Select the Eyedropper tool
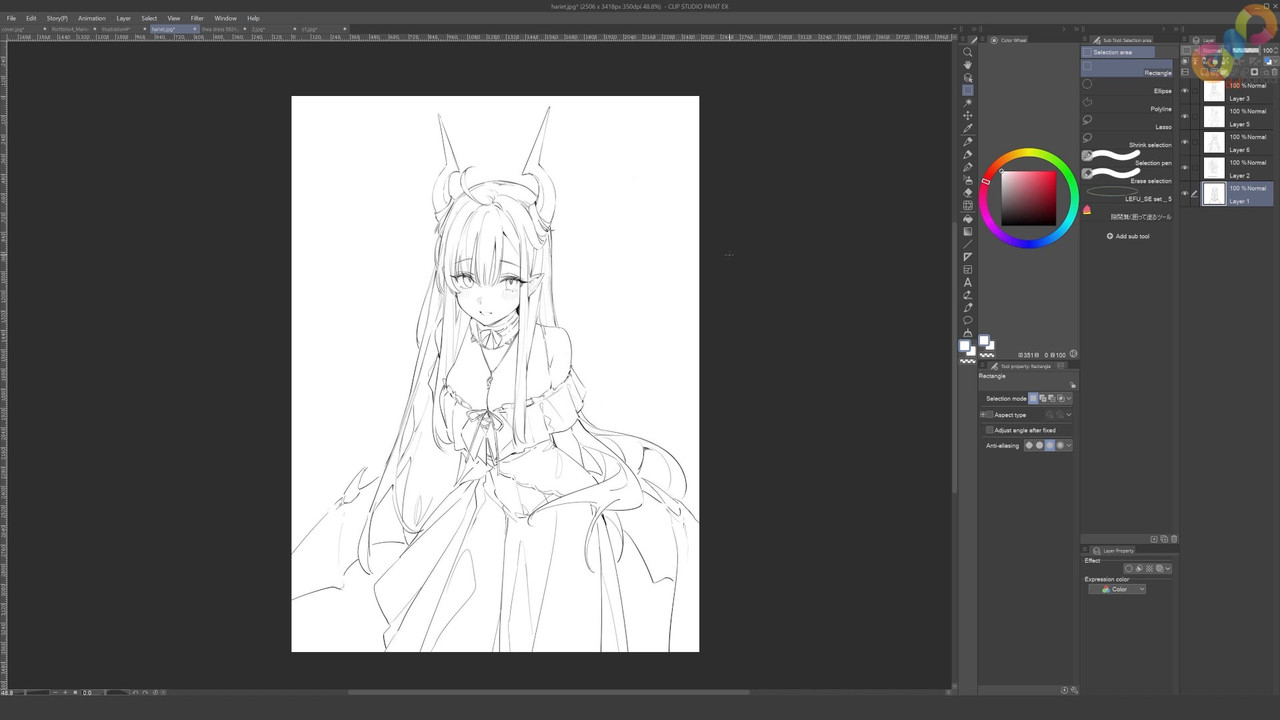The height and width of the screenshot is (720, 1280). 967,129
